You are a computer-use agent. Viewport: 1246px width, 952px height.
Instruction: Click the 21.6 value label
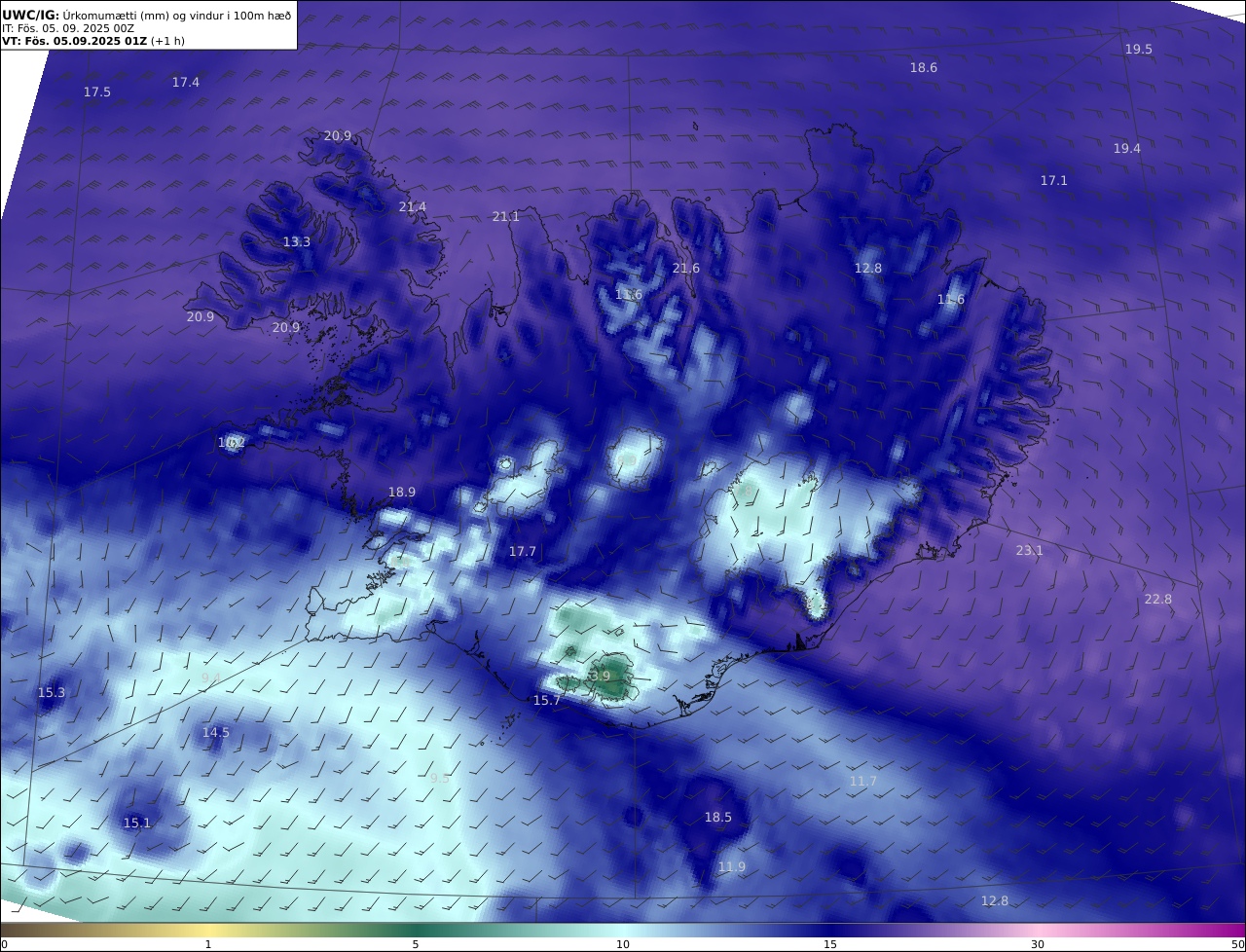[686, 269]
